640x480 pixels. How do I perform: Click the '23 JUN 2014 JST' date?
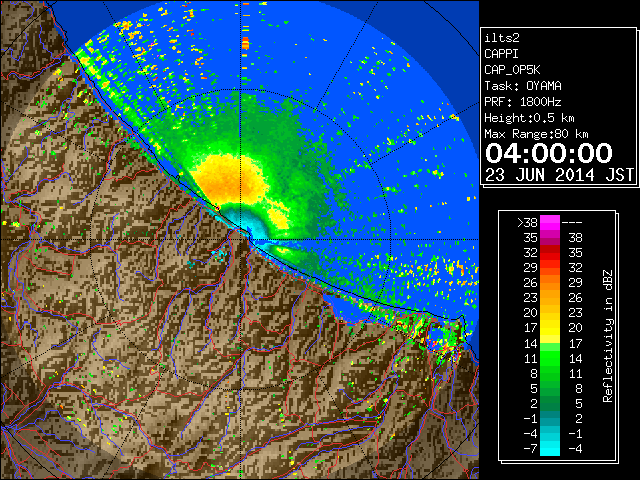click(x=560, y=175)
